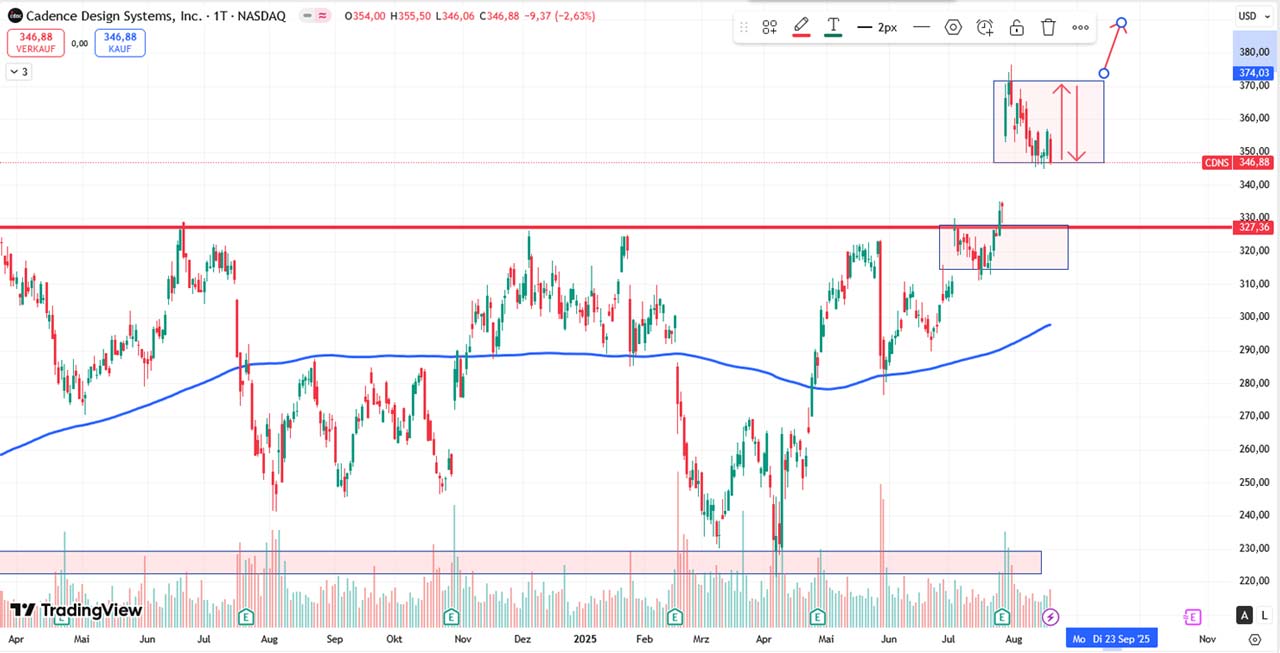Click the open value O354,00
1280x653 pixels.
click(365, 16)
